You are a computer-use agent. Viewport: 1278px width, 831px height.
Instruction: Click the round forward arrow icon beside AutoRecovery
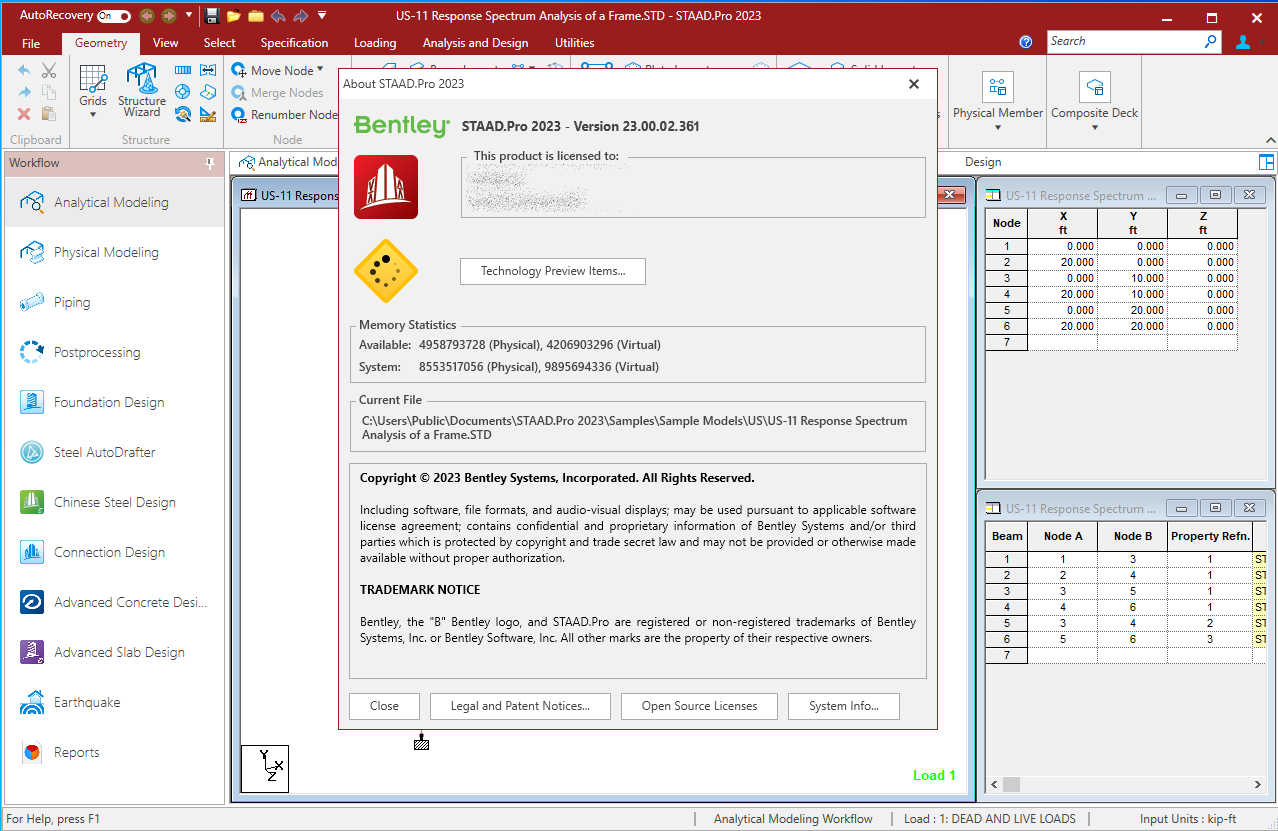168,16
